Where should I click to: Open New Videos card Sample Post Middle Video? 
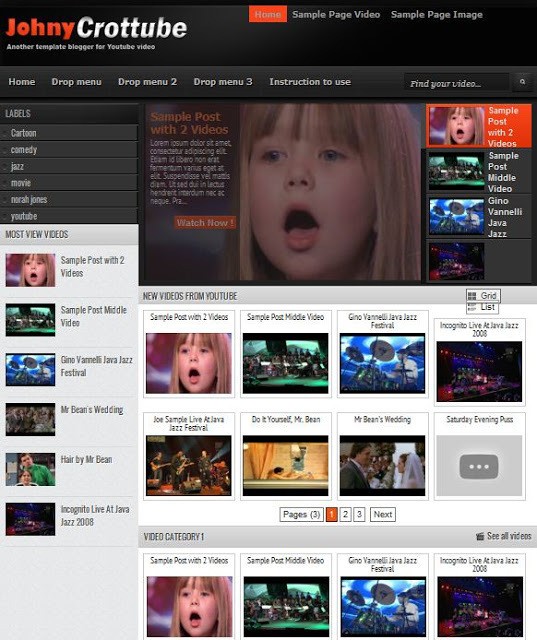click(286, 354)
